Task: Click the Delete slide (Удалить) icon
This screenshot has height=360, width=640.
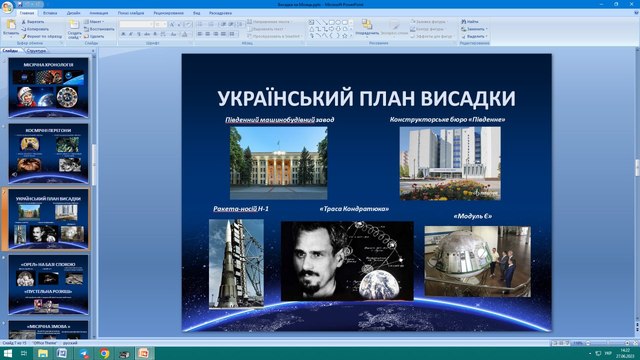Action: (x=87, y=36)
